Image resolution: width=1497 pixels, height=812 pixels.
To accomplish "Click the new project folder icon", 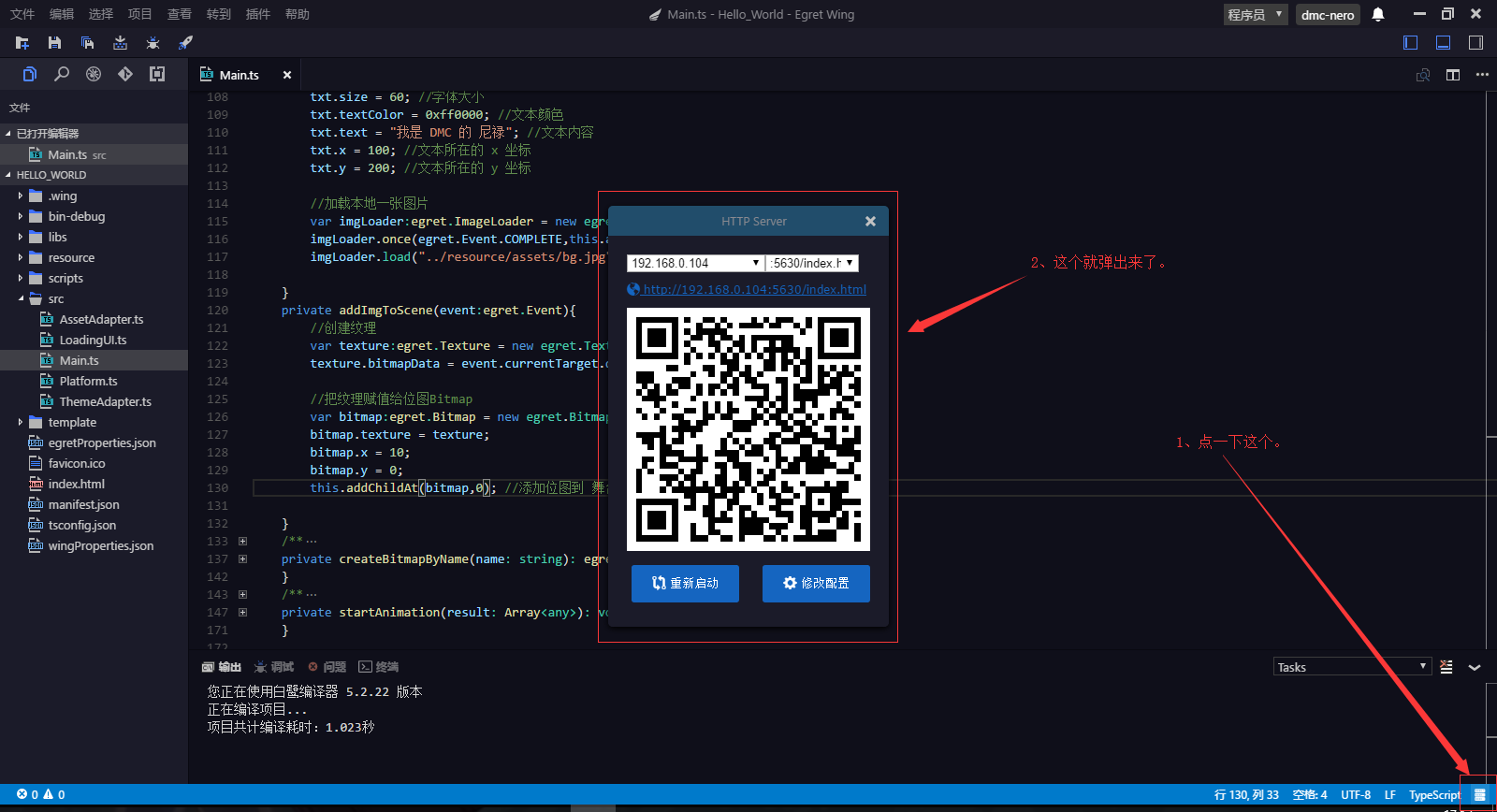I will point(22,43).
